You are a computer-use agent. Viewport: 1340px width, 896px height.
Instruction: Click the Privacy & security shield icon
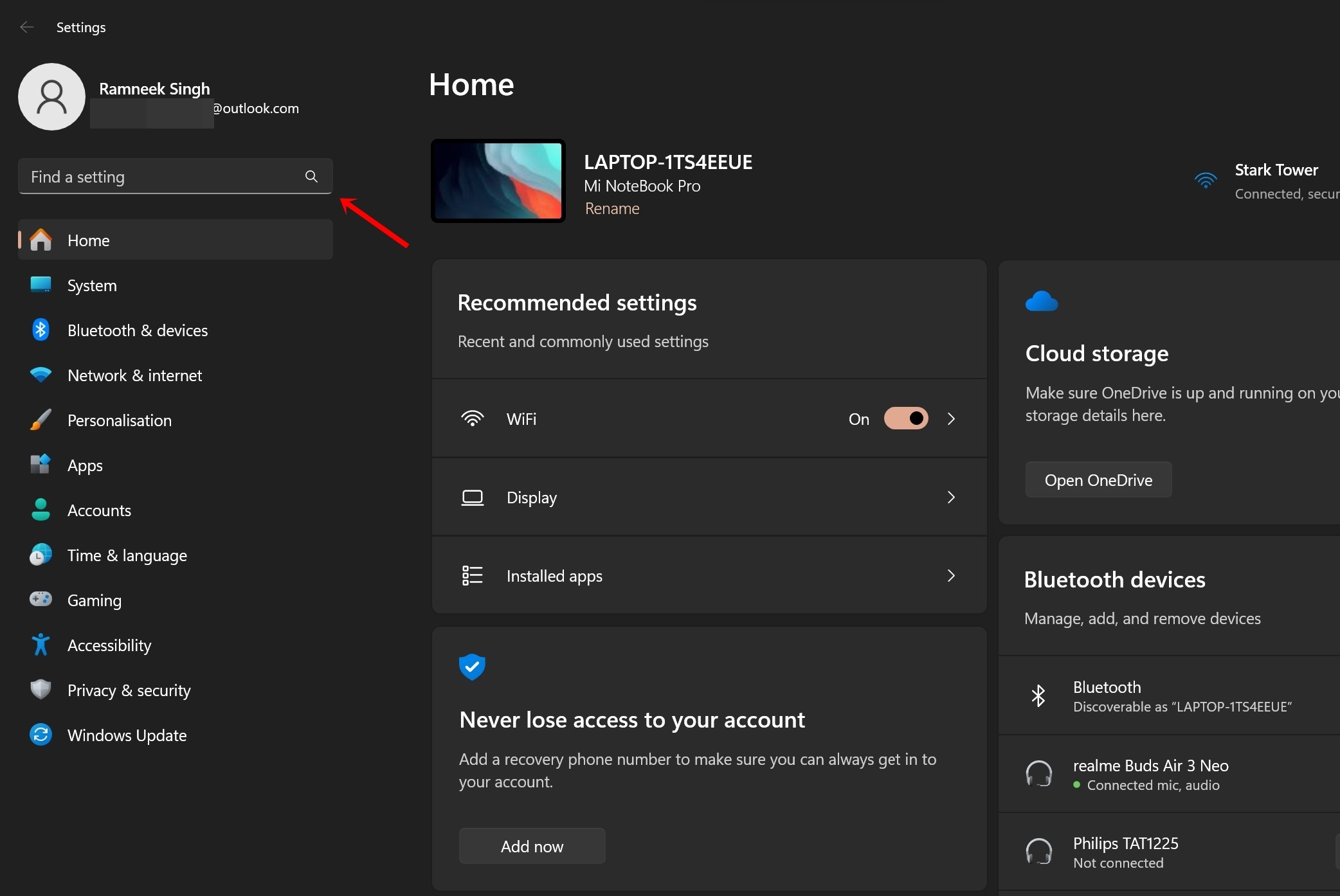[x=41, y=689]
